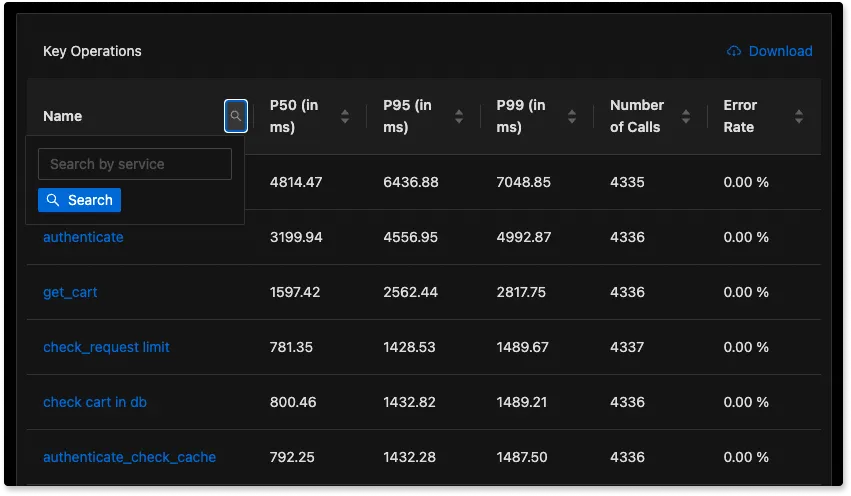The width and height of the screenshot is (851, 496).
Task: Click the P99 value 4992.87
Action: (524, 237)
